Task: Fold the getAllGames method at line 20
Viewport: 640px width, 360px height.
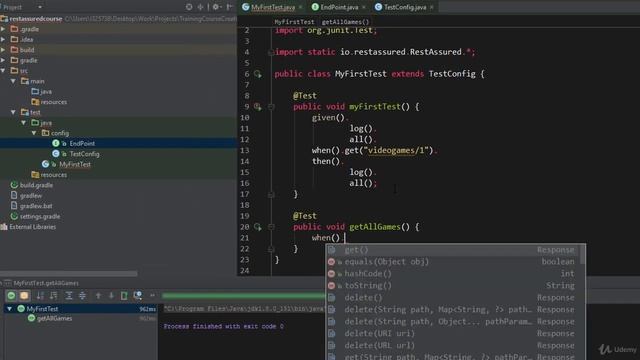Action: (x=271, y=227)
